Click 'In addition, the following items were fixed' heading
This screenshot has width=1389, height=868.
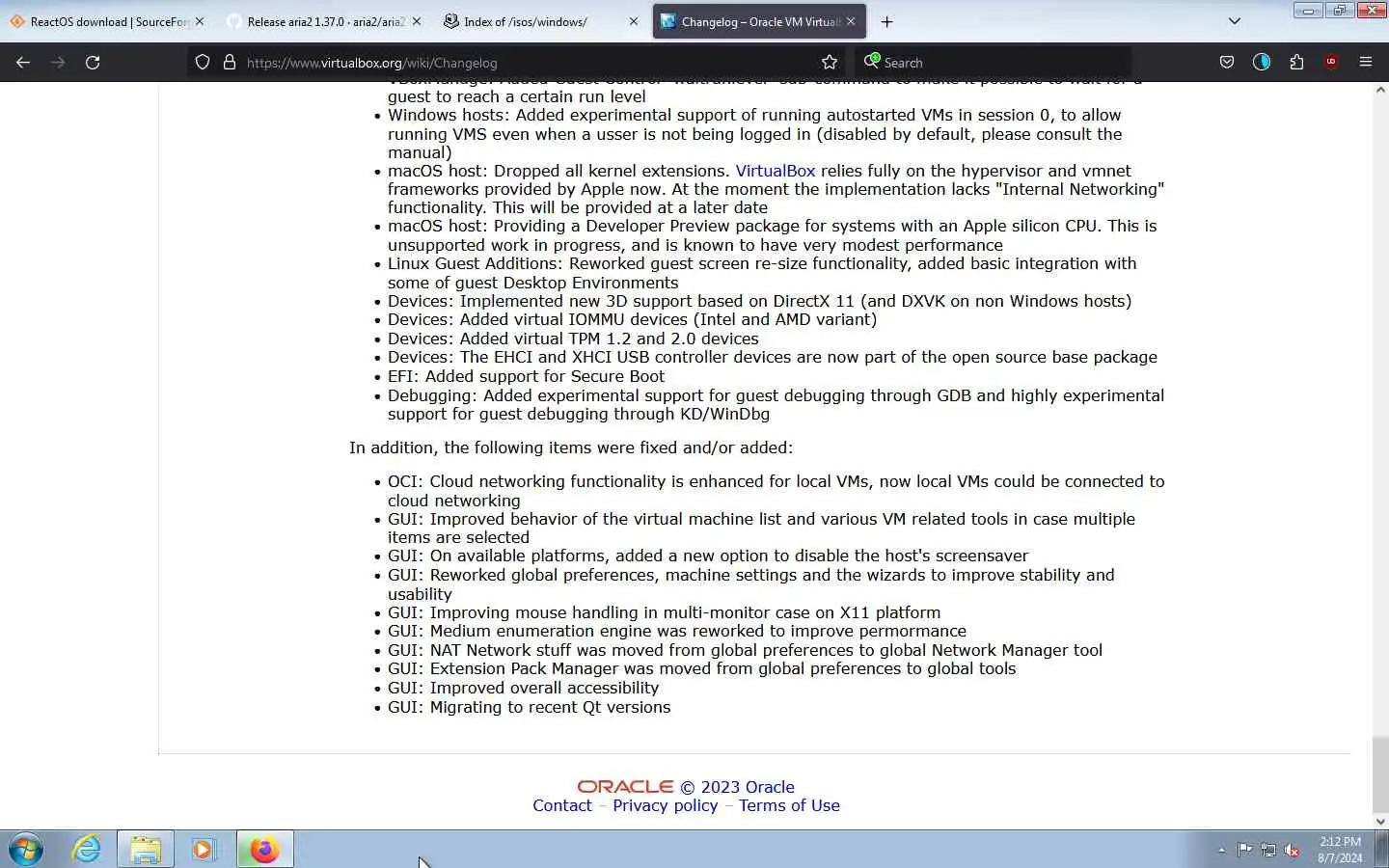click(571, 448)
